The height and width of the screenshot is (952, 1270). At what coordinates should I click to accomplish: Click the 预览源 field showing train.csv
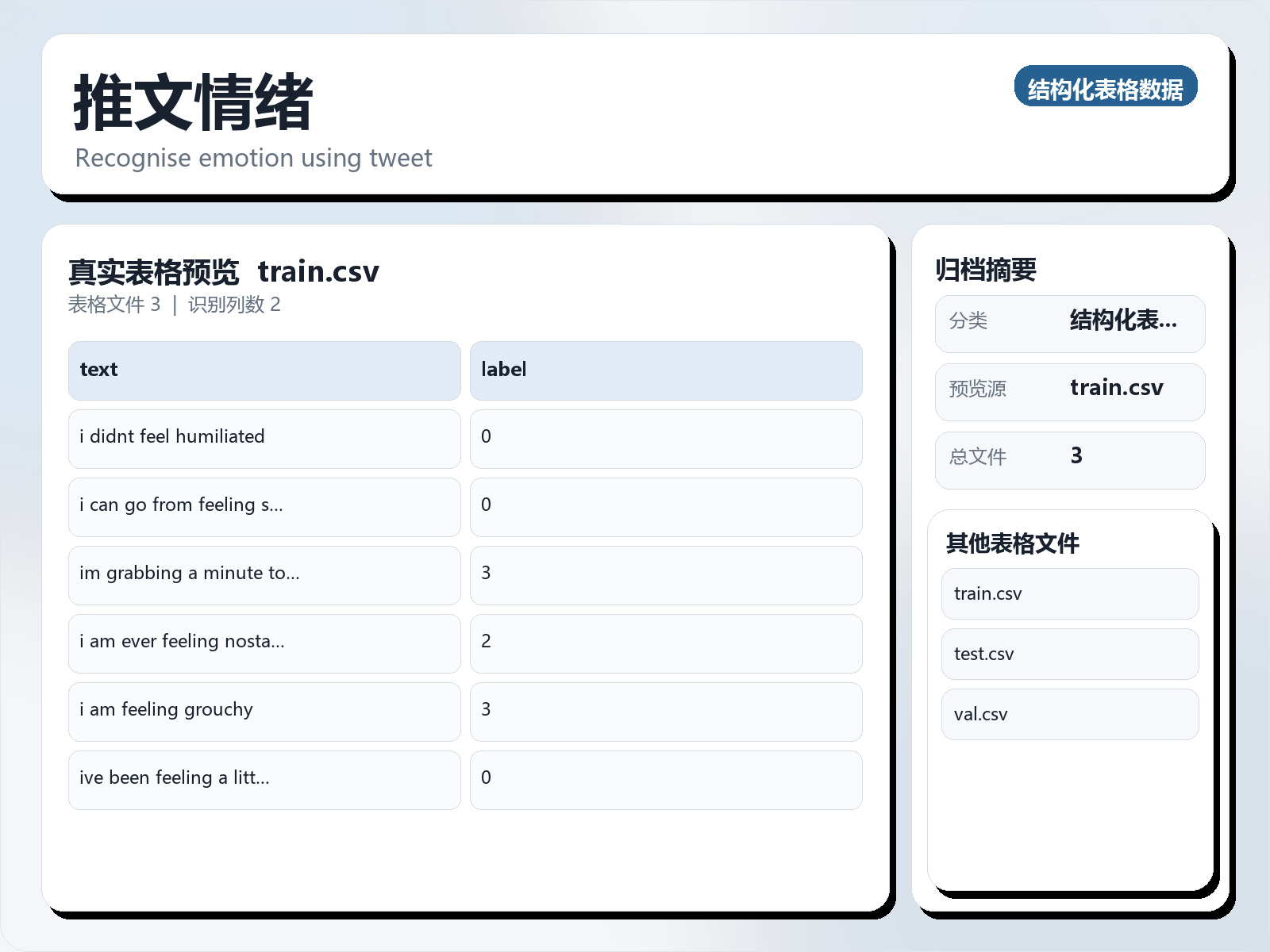coord(1069,390)
